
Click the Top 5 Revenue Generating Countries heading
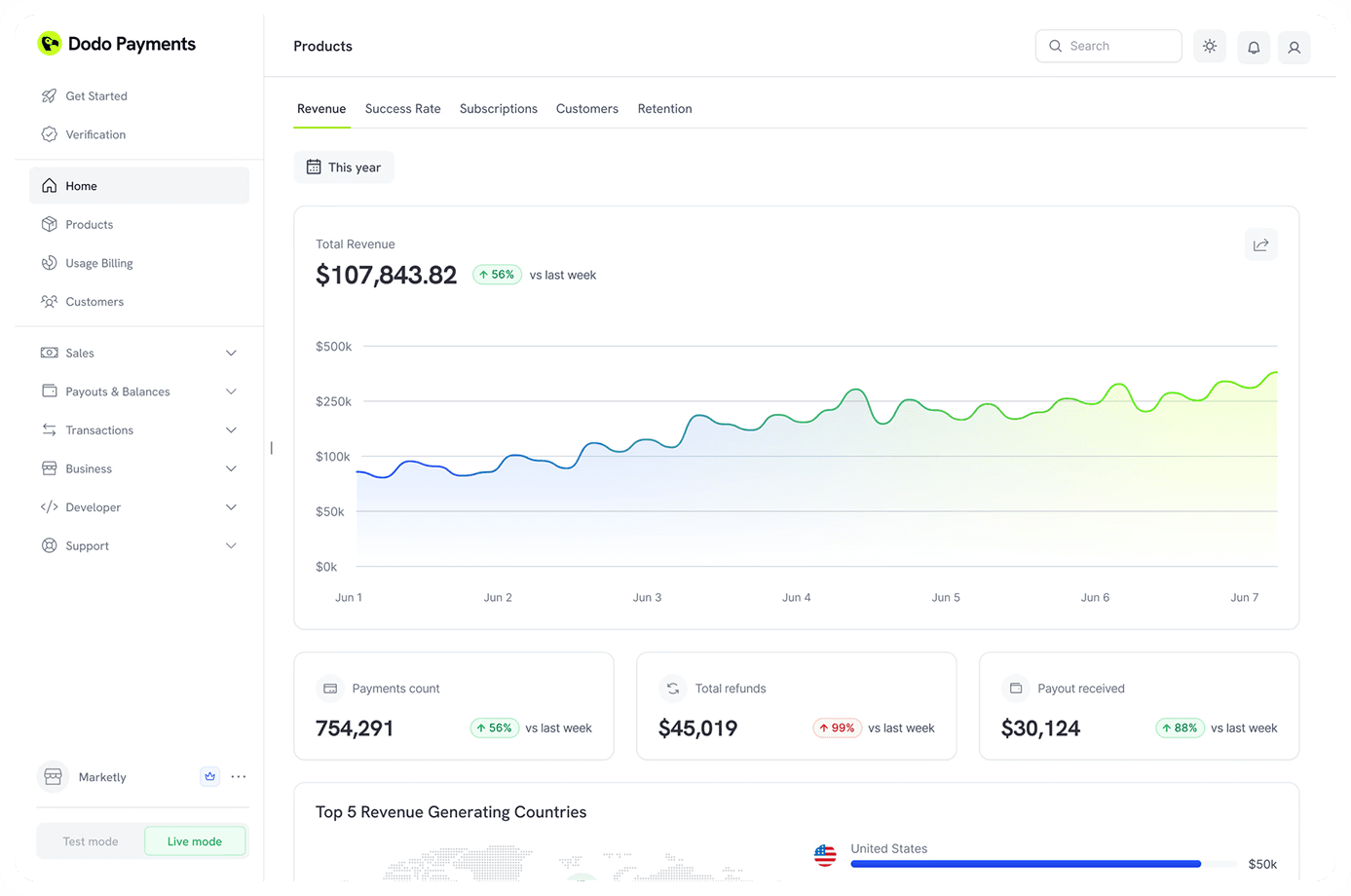pyautogui.click(x=451, y=812)
